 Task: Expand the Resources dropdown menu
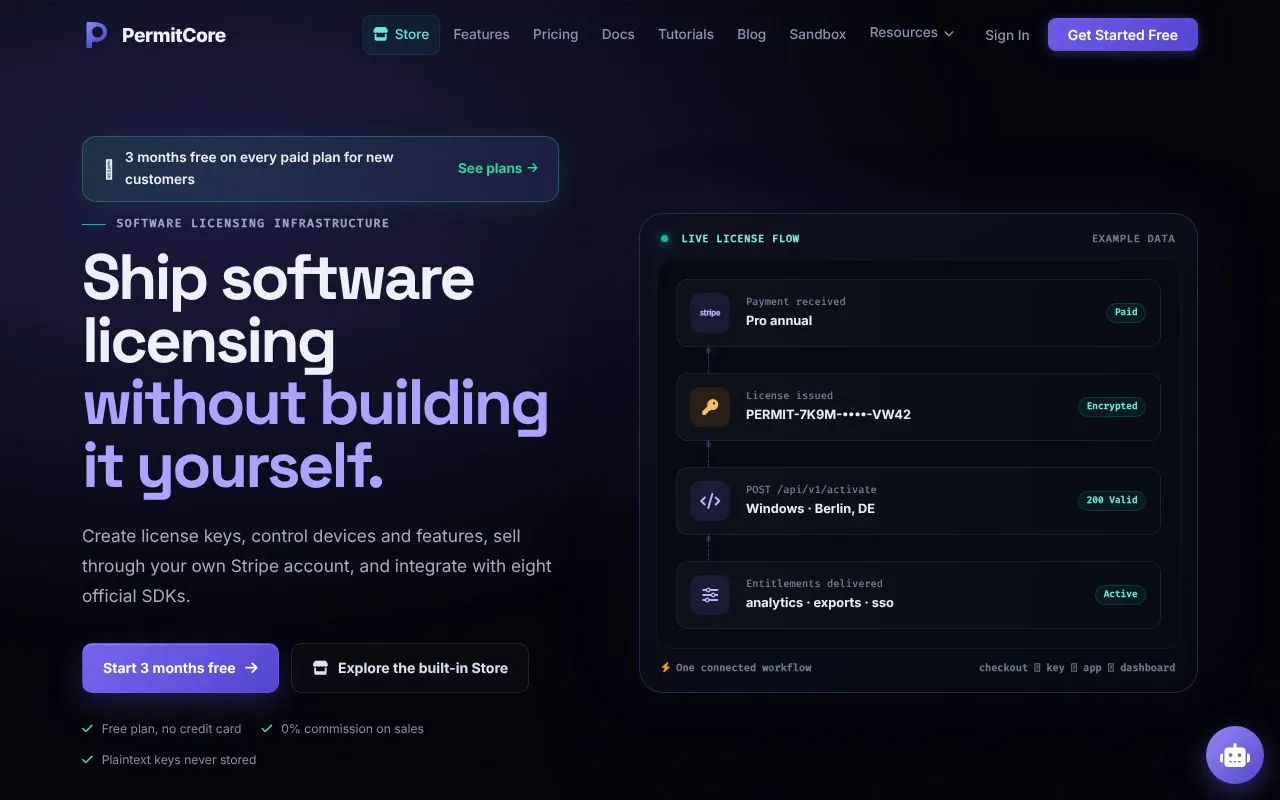(x=912, y=33)
